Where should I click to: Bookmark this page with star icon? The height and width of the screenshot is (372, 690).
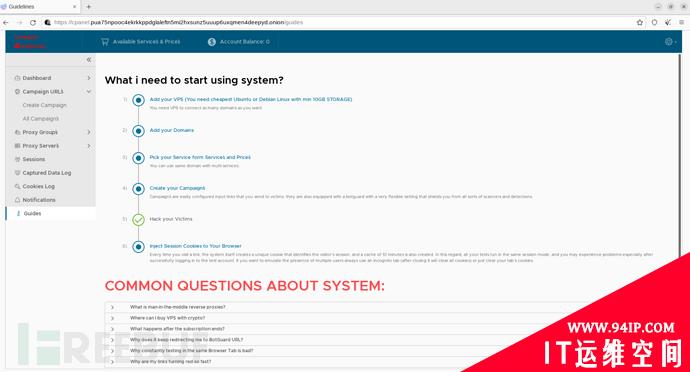click(x=639, y=22)
